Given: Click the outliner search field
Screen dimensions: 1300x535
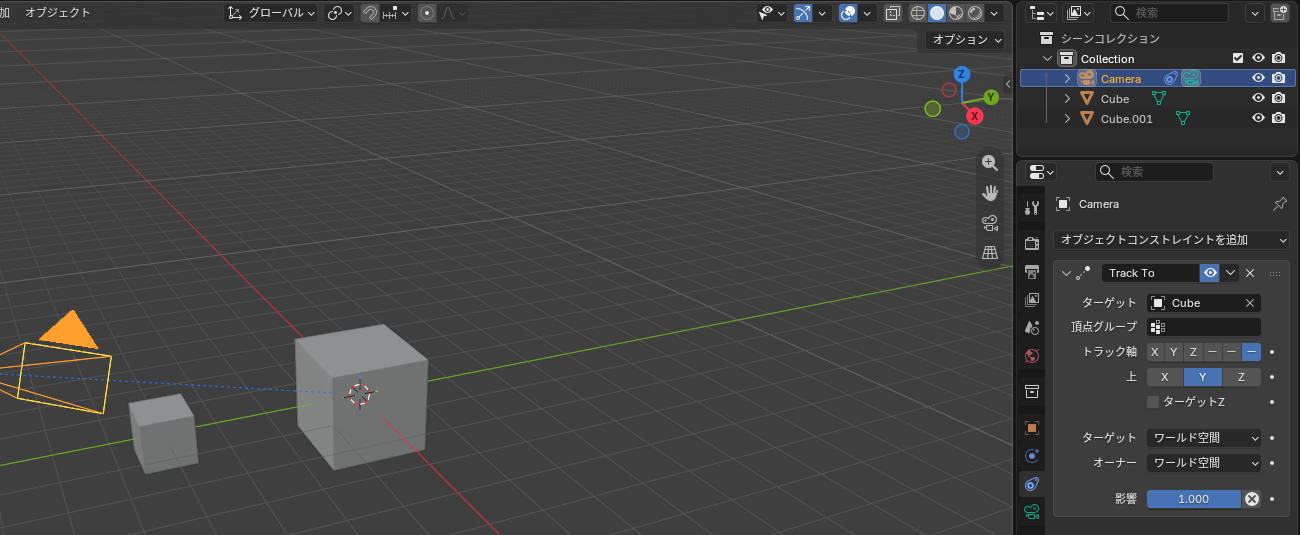Looking at the screenshot, I should pos(1169,13).
